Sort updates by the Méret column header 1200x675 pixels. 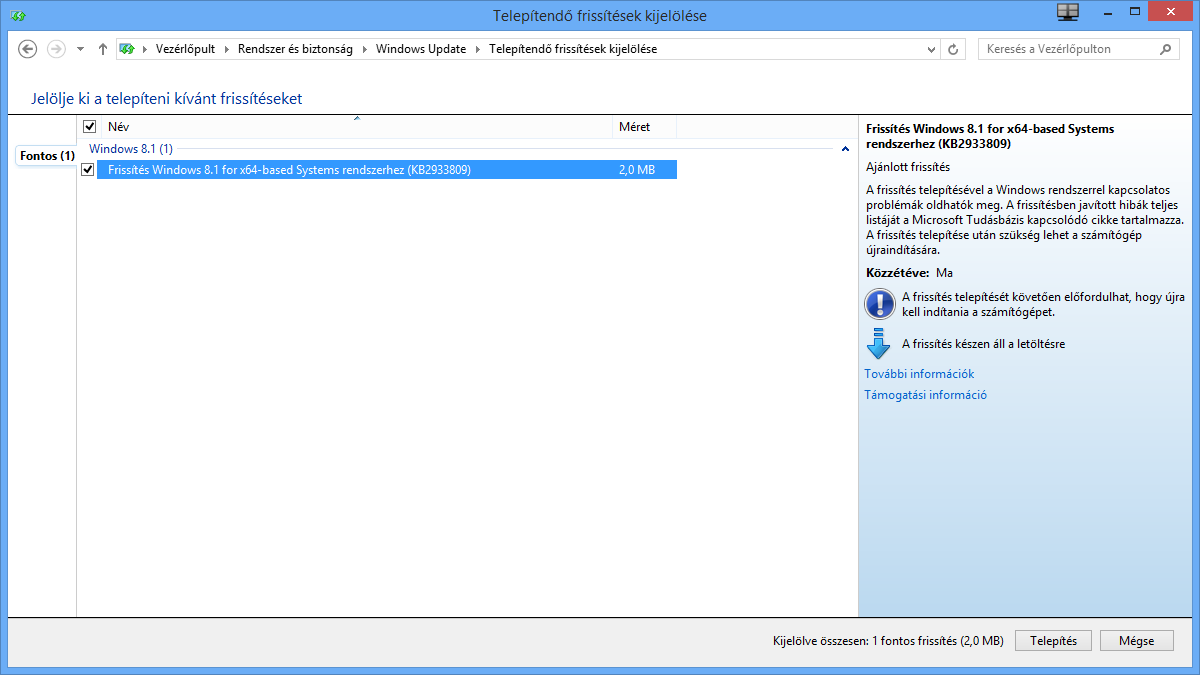645,127
